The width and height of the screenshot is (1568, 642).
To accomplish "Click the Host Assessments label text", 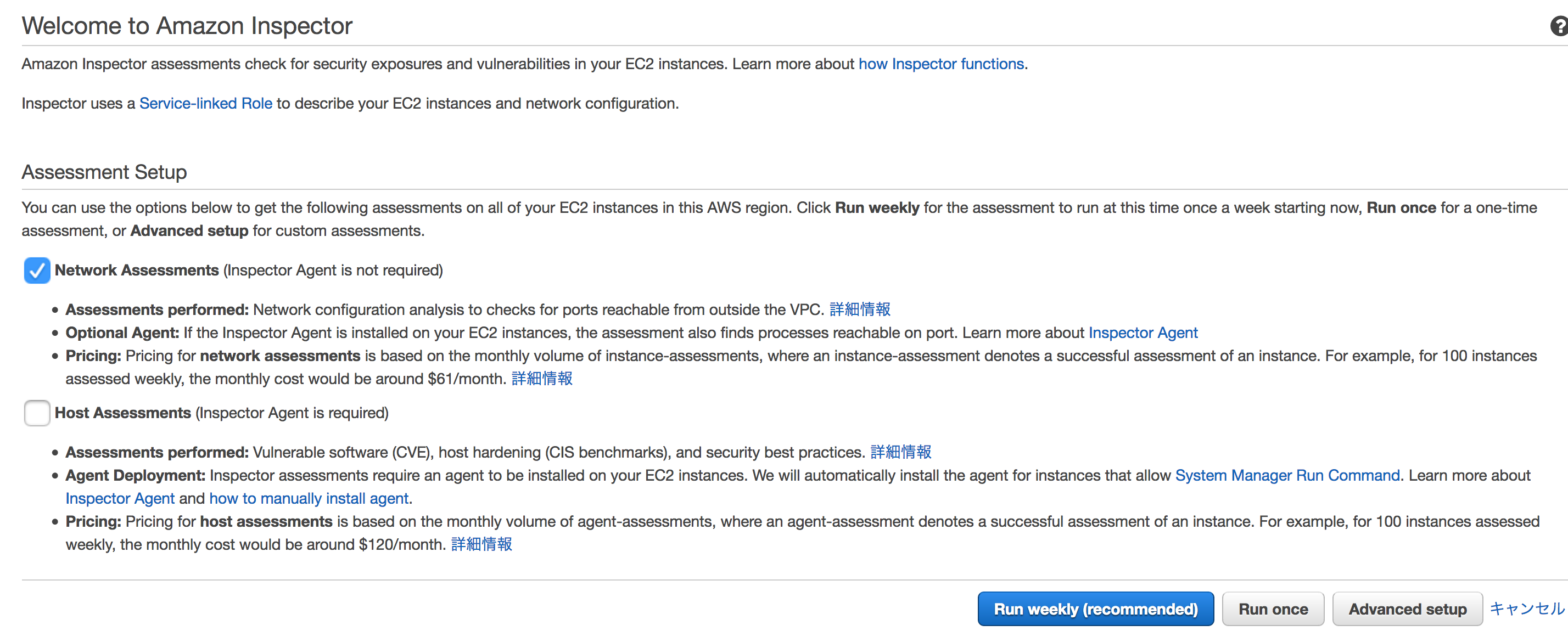I will click(x=123, y=413).
